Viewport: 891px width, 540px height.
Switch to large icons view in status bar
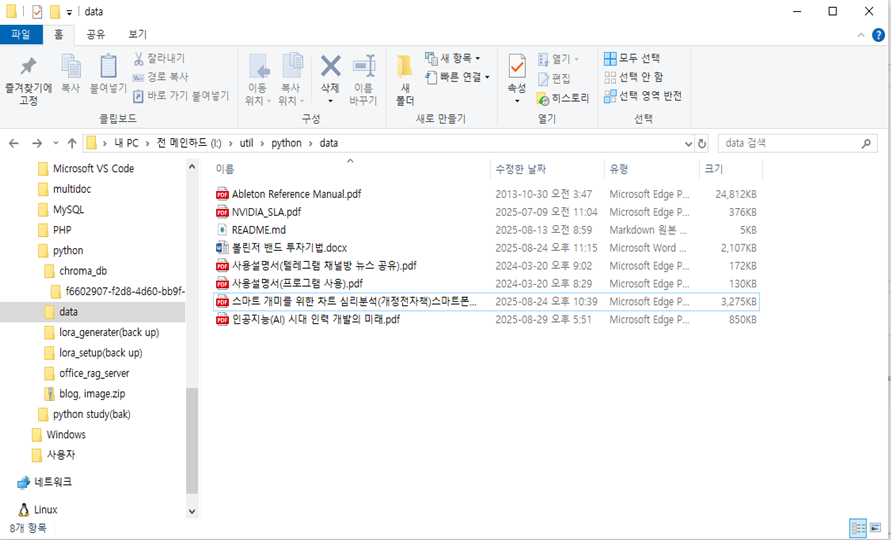point(876,528)
